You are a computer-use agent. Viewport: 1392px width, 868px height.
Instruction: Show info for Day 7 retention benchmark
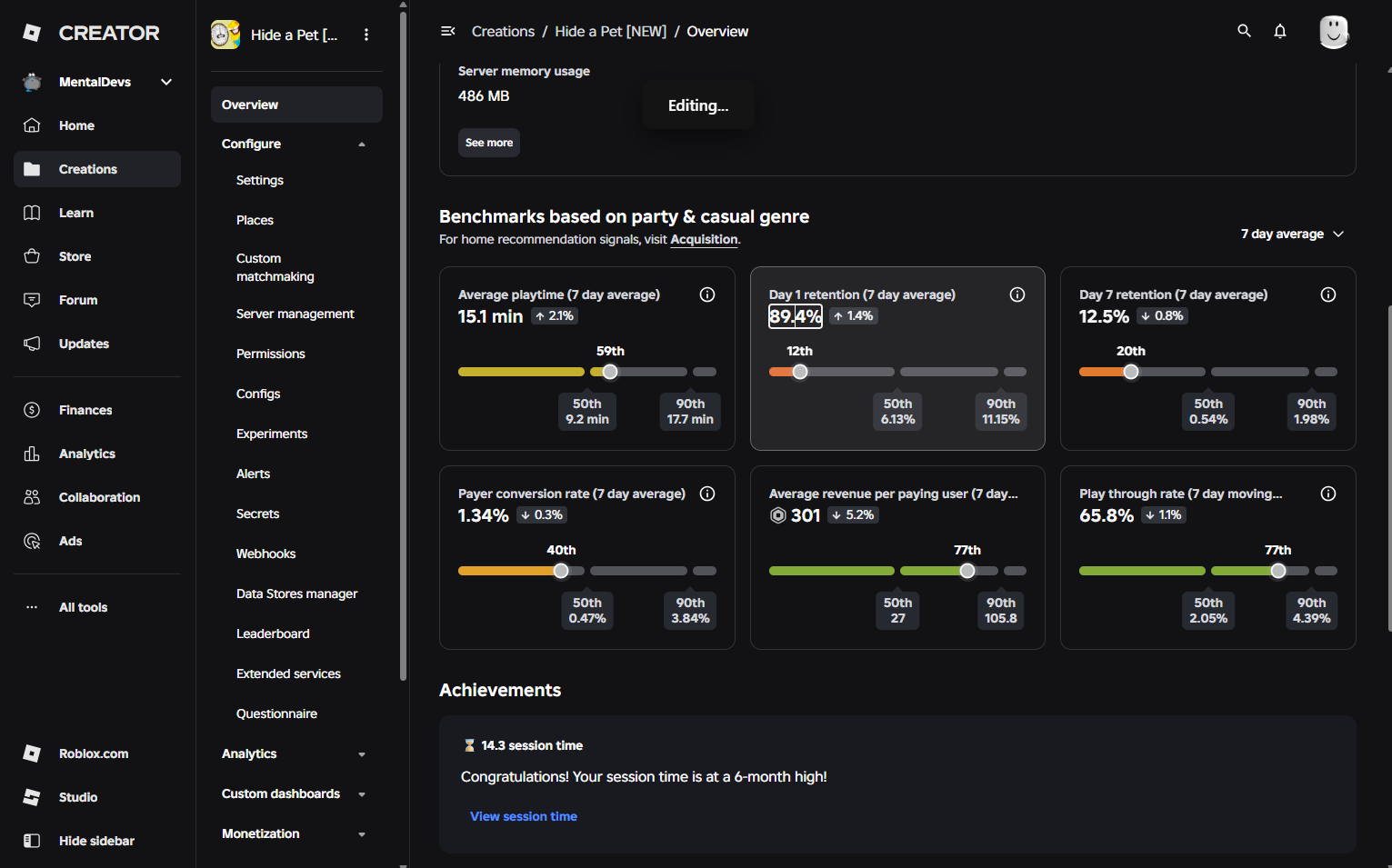pyautogui.click(x=1328, y=294)
